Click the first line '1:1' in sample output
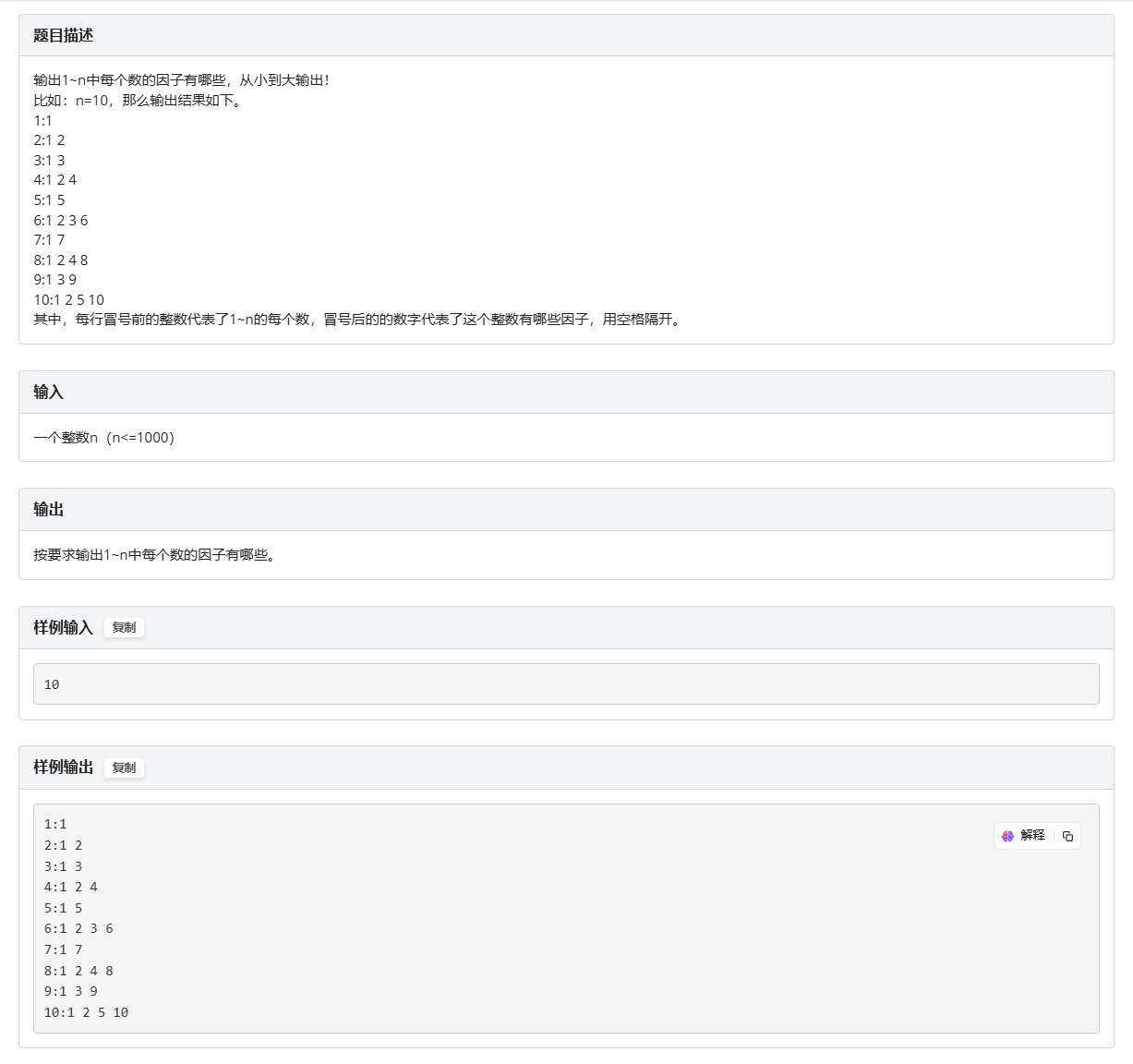The image size is (1133, 1064). [55, 824]
